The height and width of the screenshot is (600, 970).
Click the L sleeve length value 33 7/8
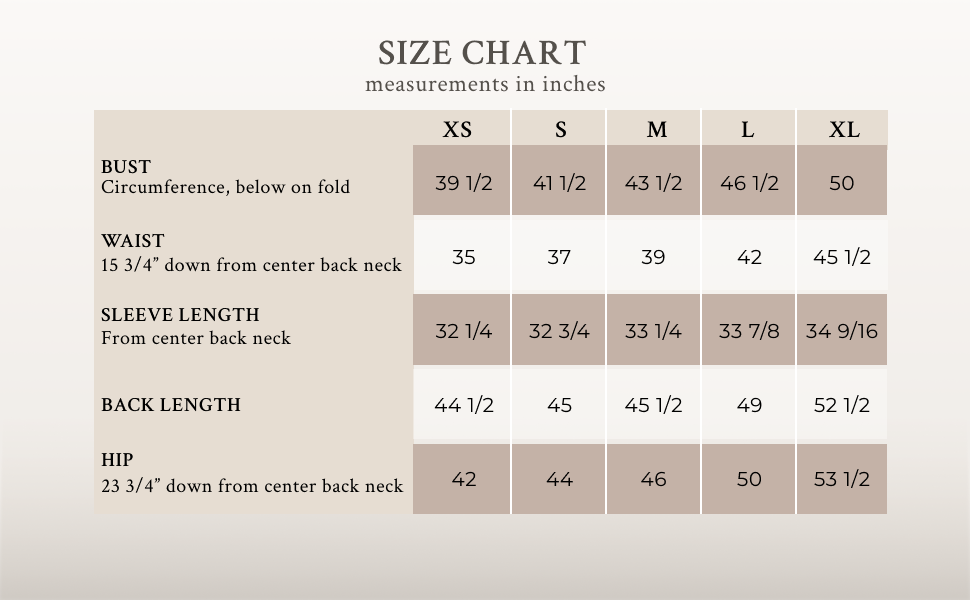[749, 331]
